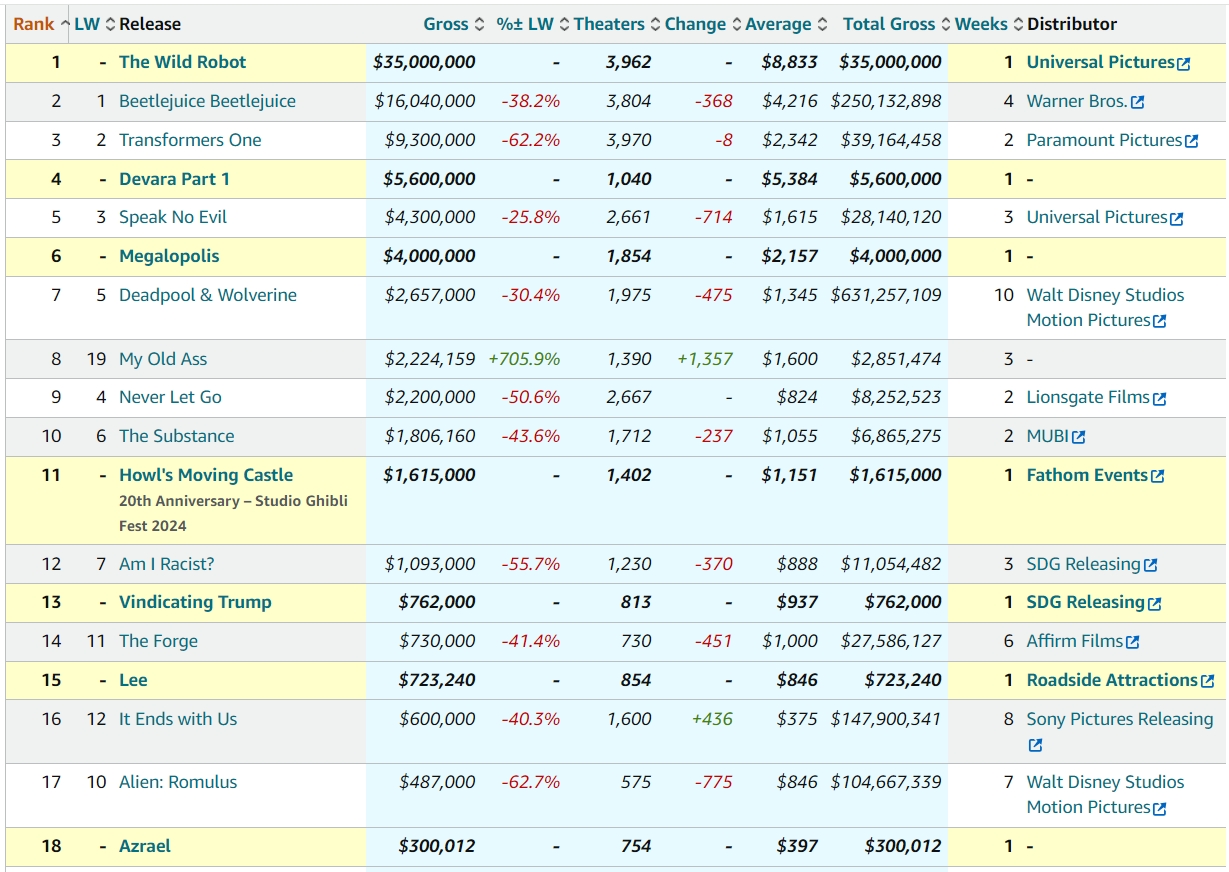
Task: Open external link icon beside MUBI
Action: coord(1078,437)
